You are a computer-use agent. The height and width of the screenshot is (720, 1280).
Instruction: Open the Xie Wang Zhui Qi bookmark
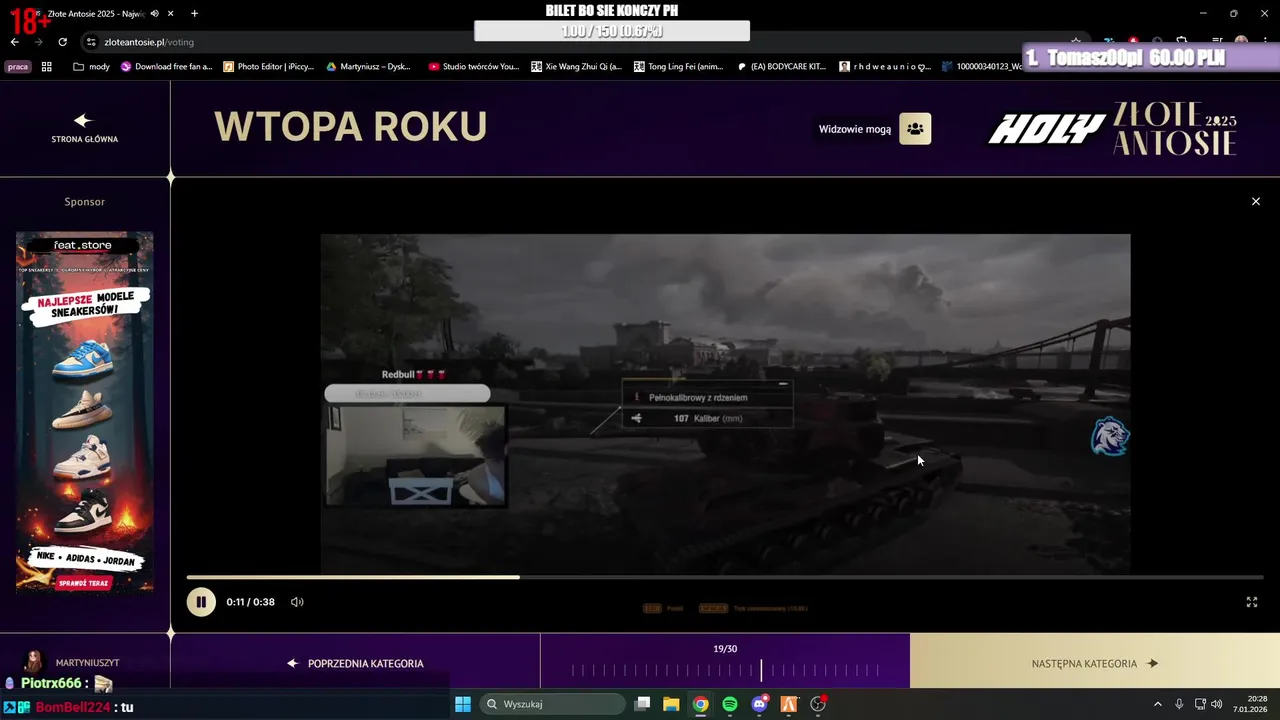click(x=576, y=67)
